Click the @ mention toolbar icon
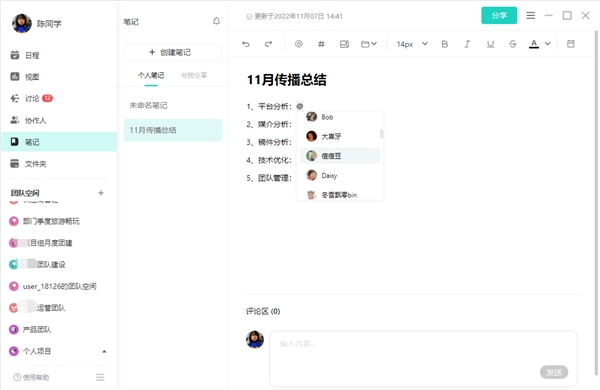 (x=299, y=44)
